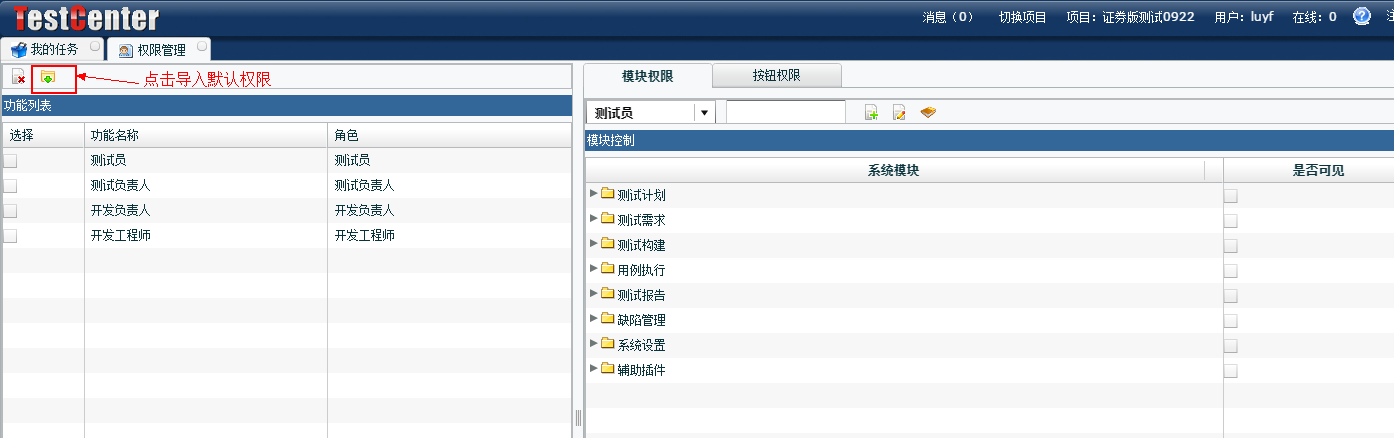This screenshot has height=438, width=1394.
Task: Open the 消息（0） messages link
Action: pos(947,17)
